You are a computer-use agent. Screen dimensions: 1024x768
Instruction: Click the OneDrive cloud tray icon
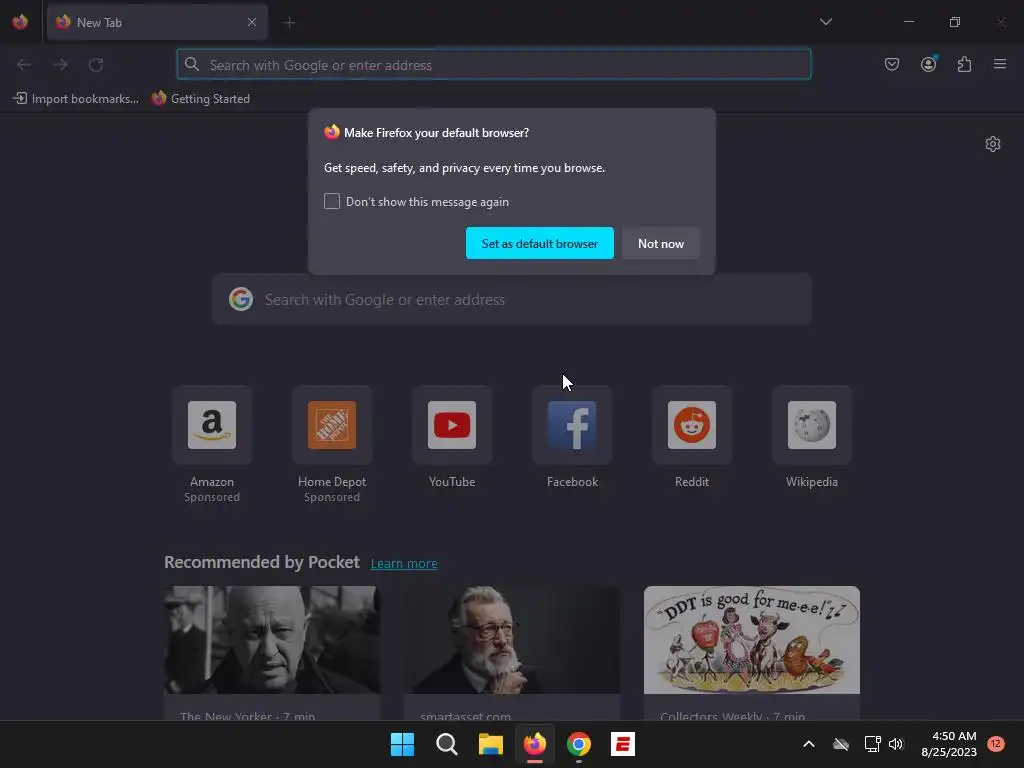tap(841, 744)
